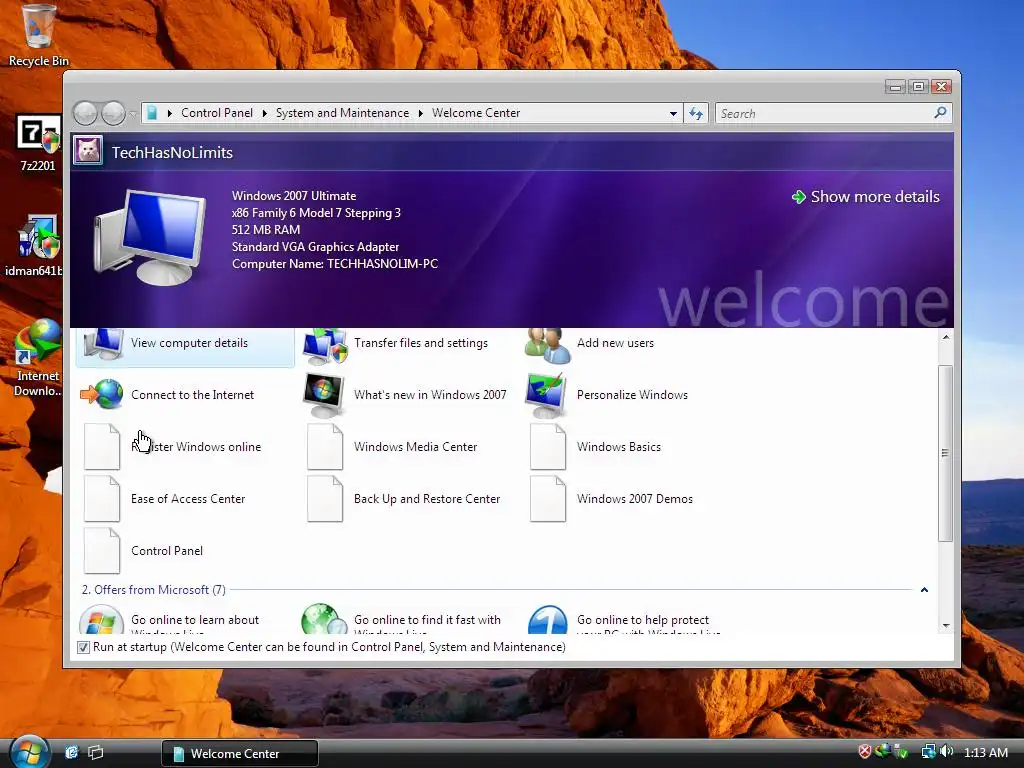The image size is (1024, 768).
Task: Click Show more details link
Action: (x=866, y=197)
